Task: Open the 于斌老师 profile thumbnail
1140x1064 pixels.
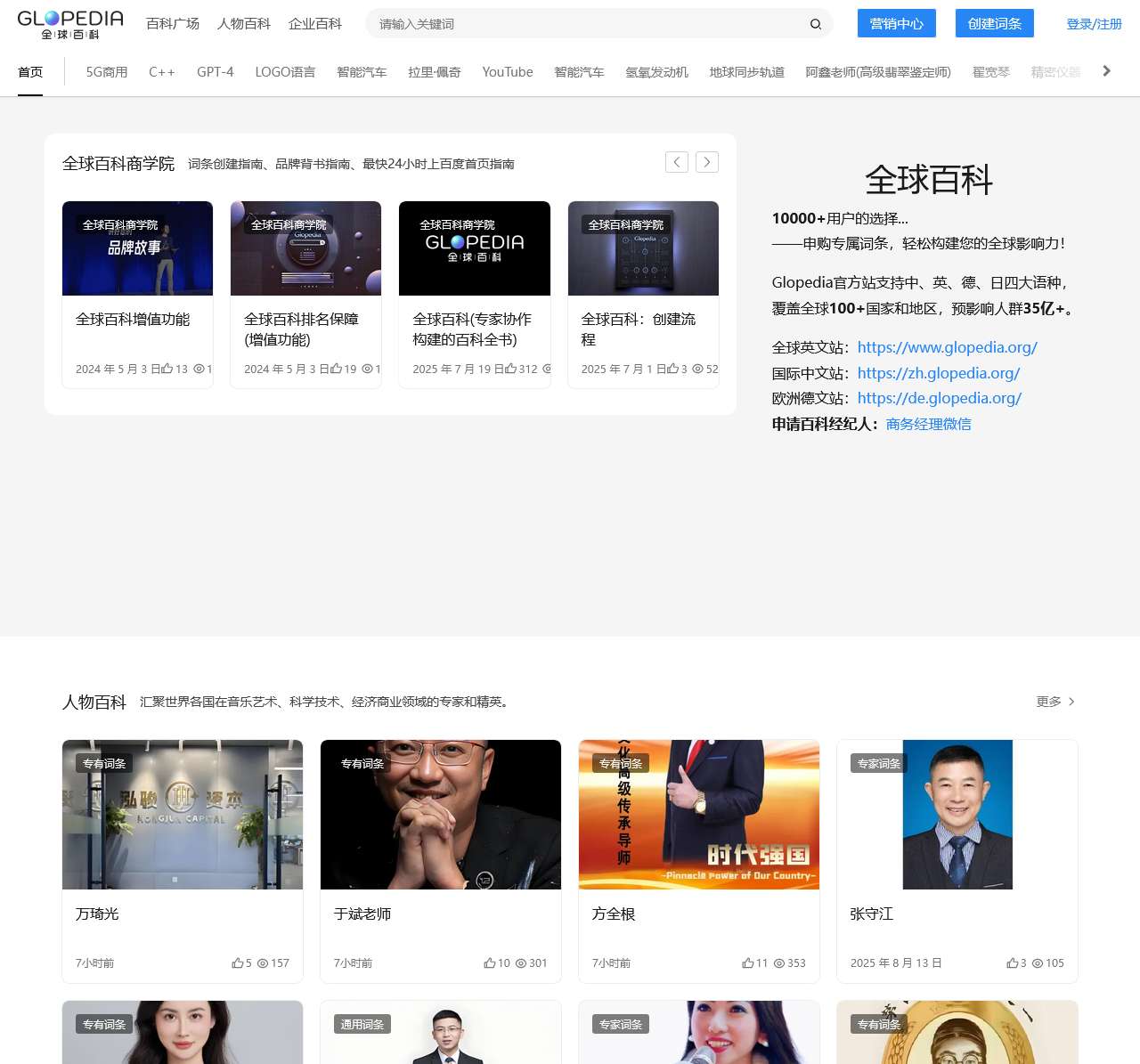Action: click(x=440, y=814)
